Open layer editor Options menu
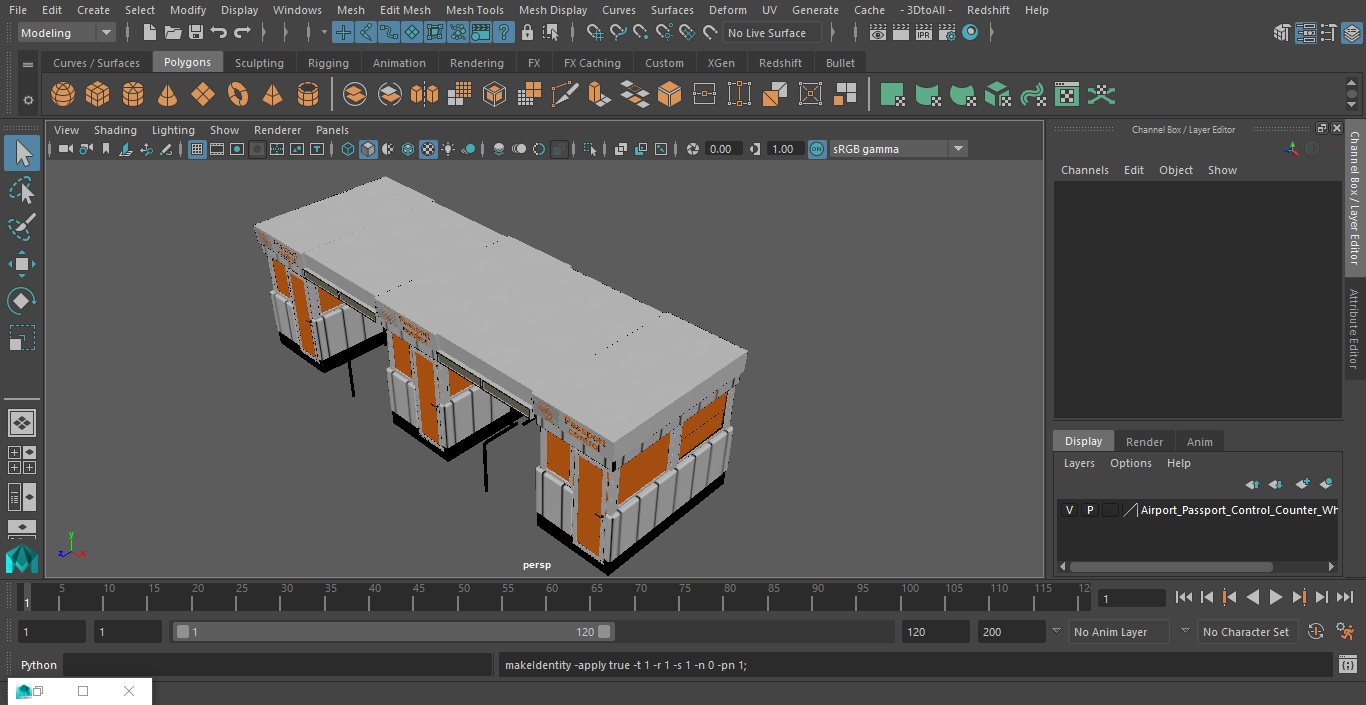The width and height of the screenshot is (1366, 705). pyautogui.click(x=1131, y=463)
